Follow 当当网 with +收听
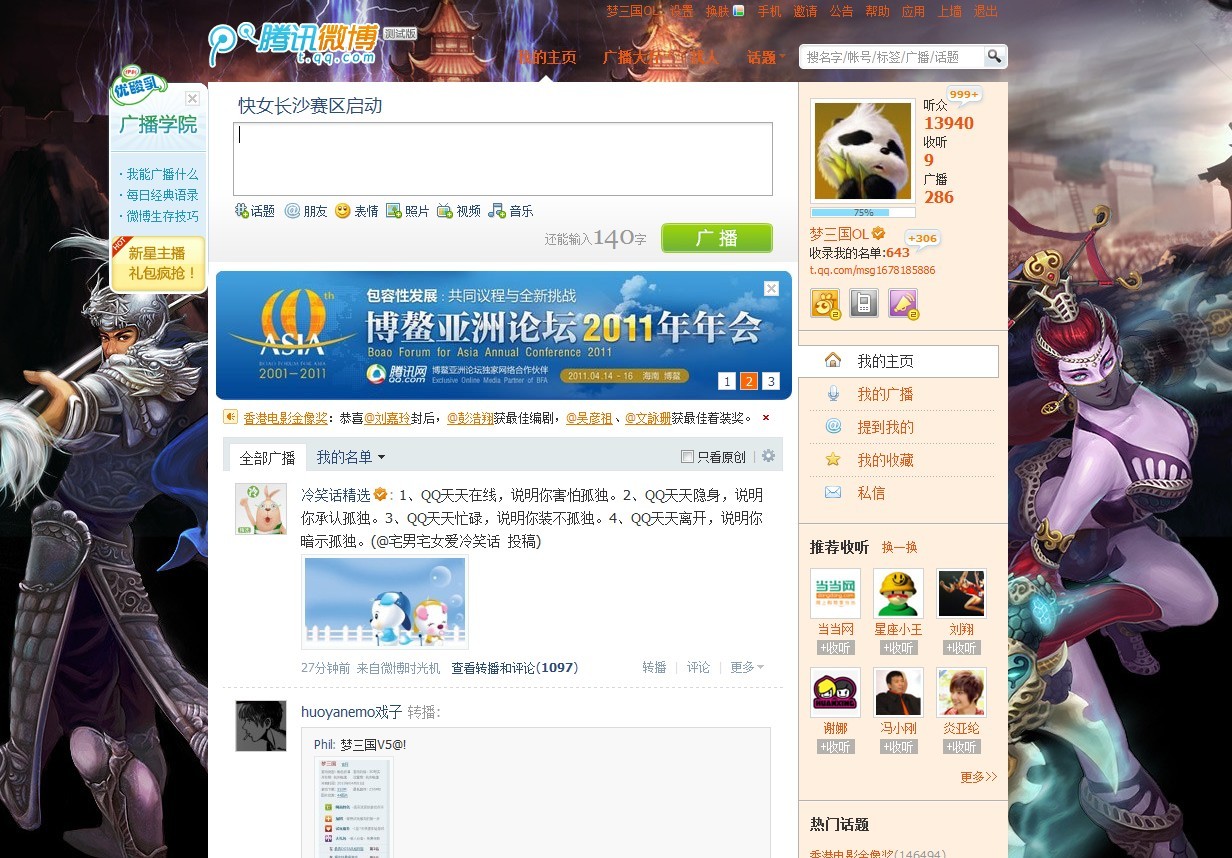Screen dimensions: 1232x858 tap(835, 648)
